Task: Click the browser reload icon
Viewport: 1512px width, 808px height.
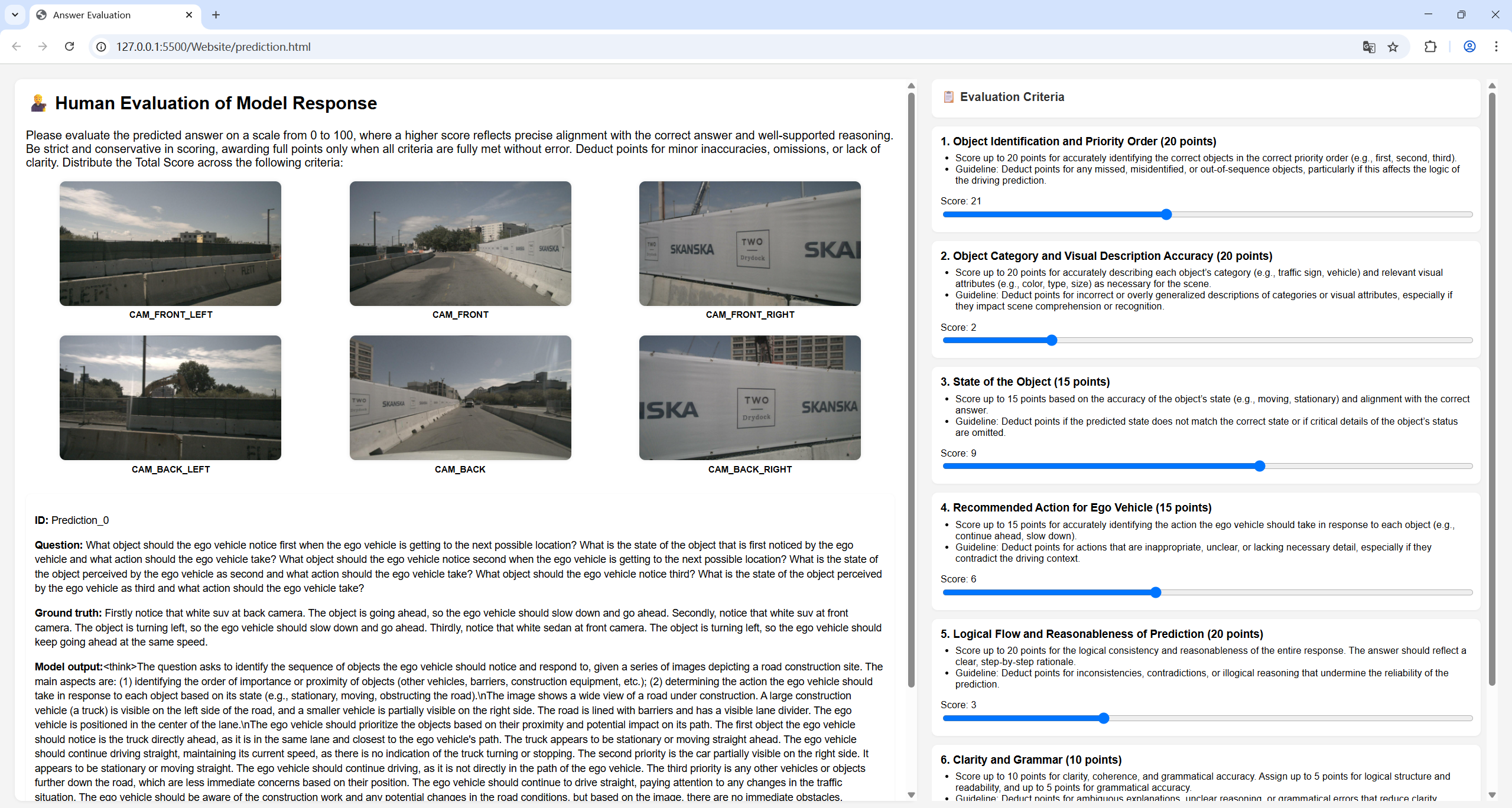Action: point(69,47)
